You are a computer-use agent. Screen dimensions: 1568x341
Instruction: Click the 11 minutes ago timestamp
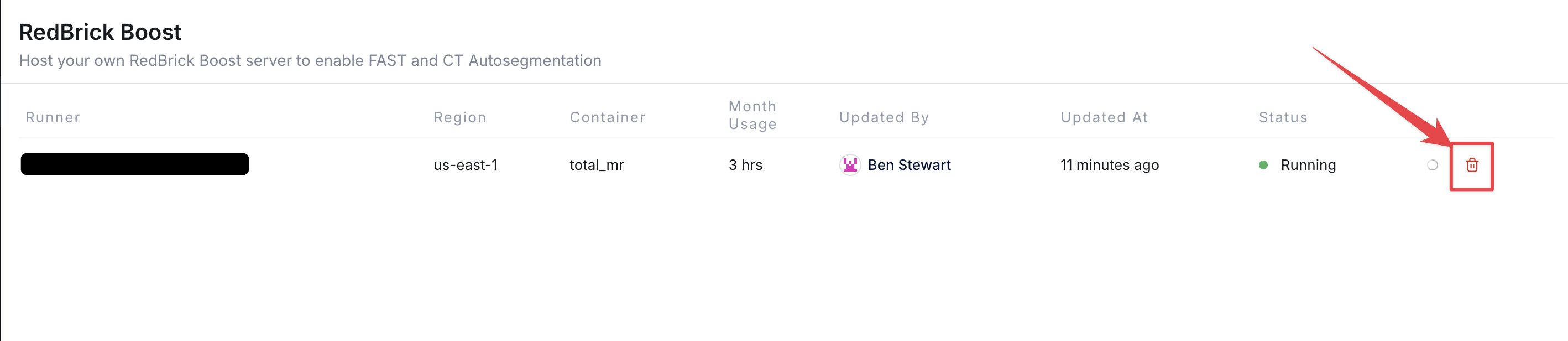1109,165
